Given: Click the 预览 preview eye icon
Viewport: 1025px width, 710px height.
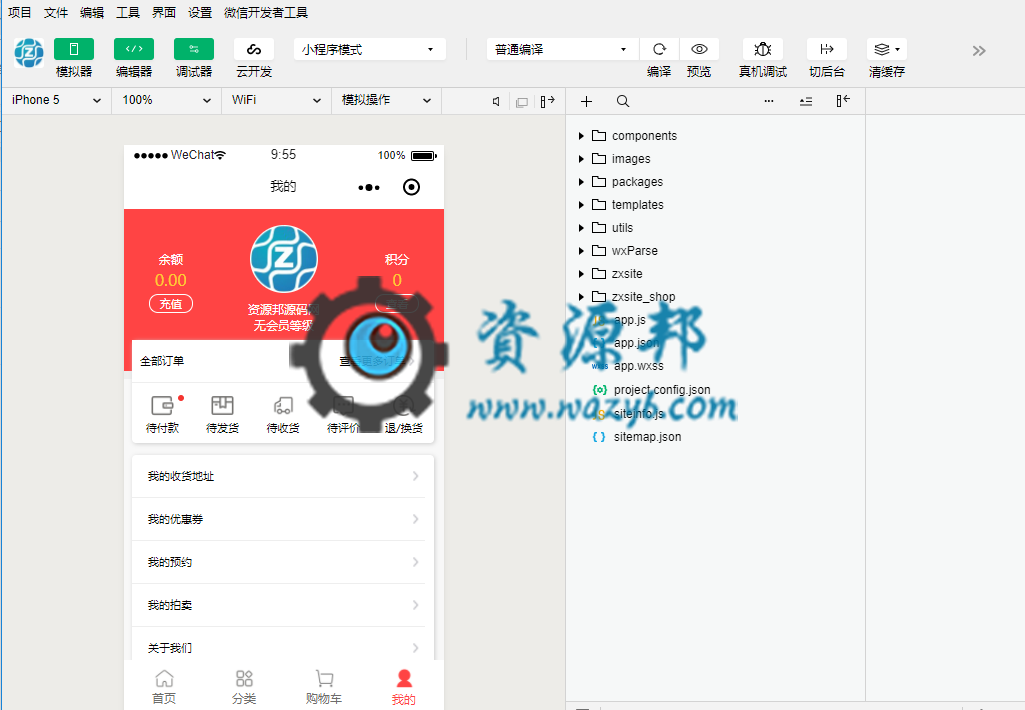Looking at the screenshot, I should 699,49.
